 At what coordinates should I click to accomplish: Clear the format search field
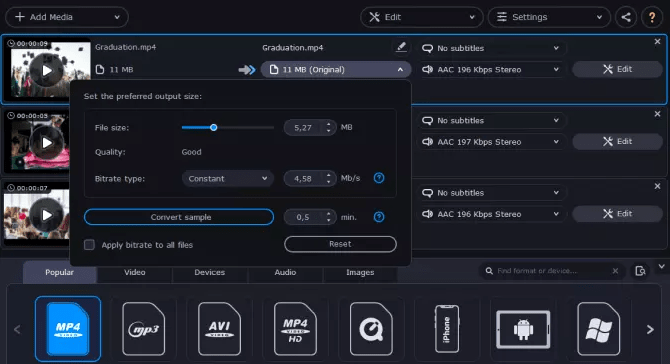click(615, 271)
